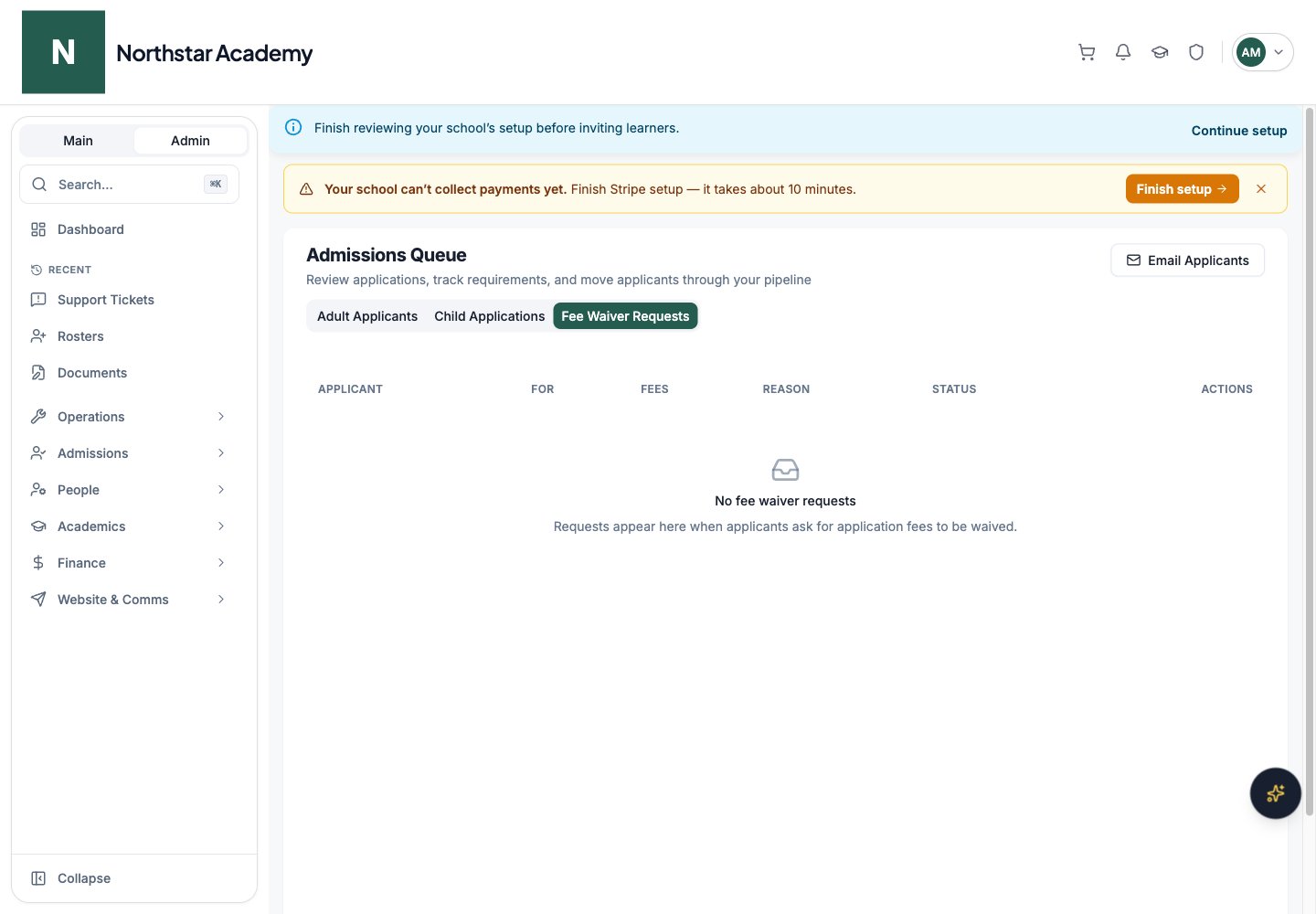Select Fee Waiver Requests tab
1316x914 pixels.
point(625,316)
